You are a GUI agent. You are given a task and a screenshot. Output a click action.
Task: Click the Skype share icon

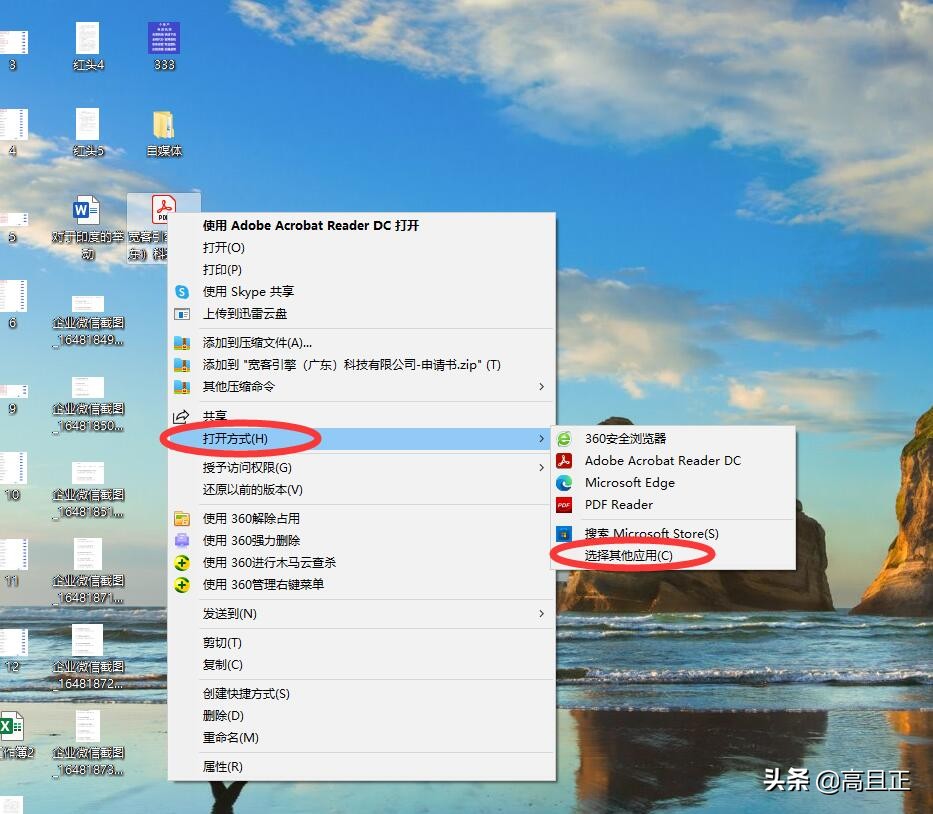(183, 292)
